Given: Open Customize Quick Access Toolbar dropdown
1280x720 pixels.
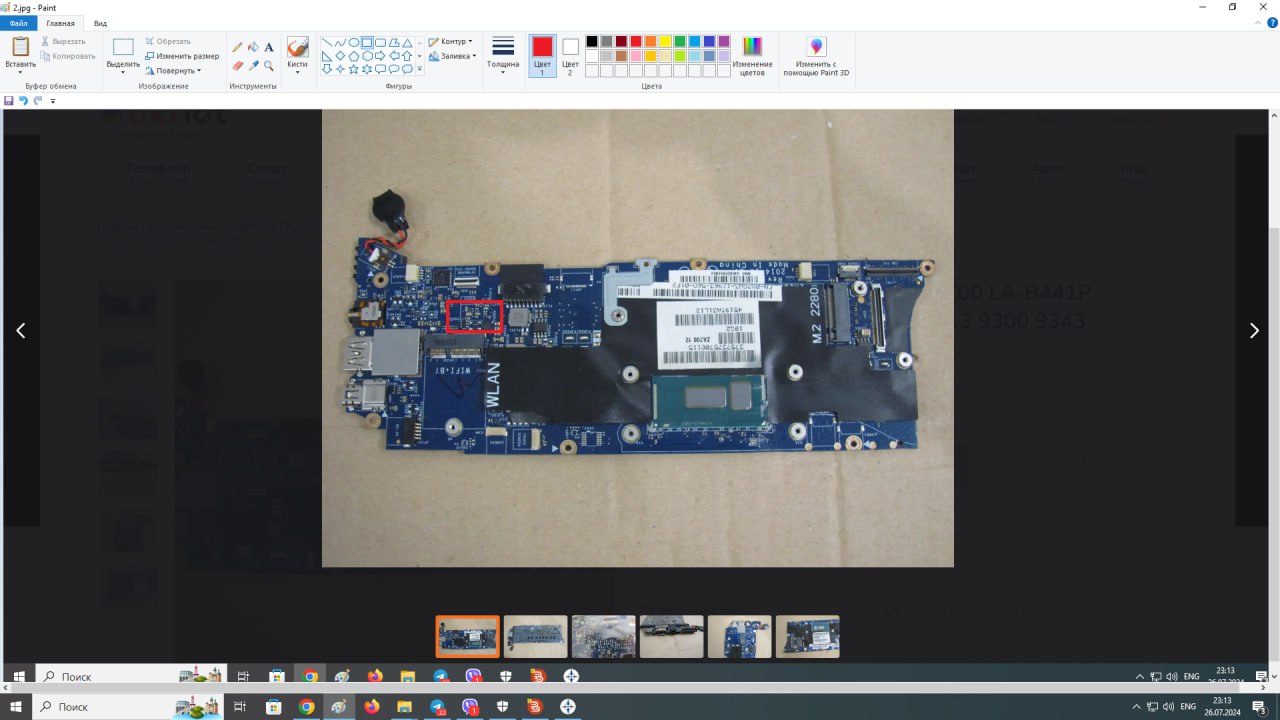Looking at the screenshot, I should 53,101.
